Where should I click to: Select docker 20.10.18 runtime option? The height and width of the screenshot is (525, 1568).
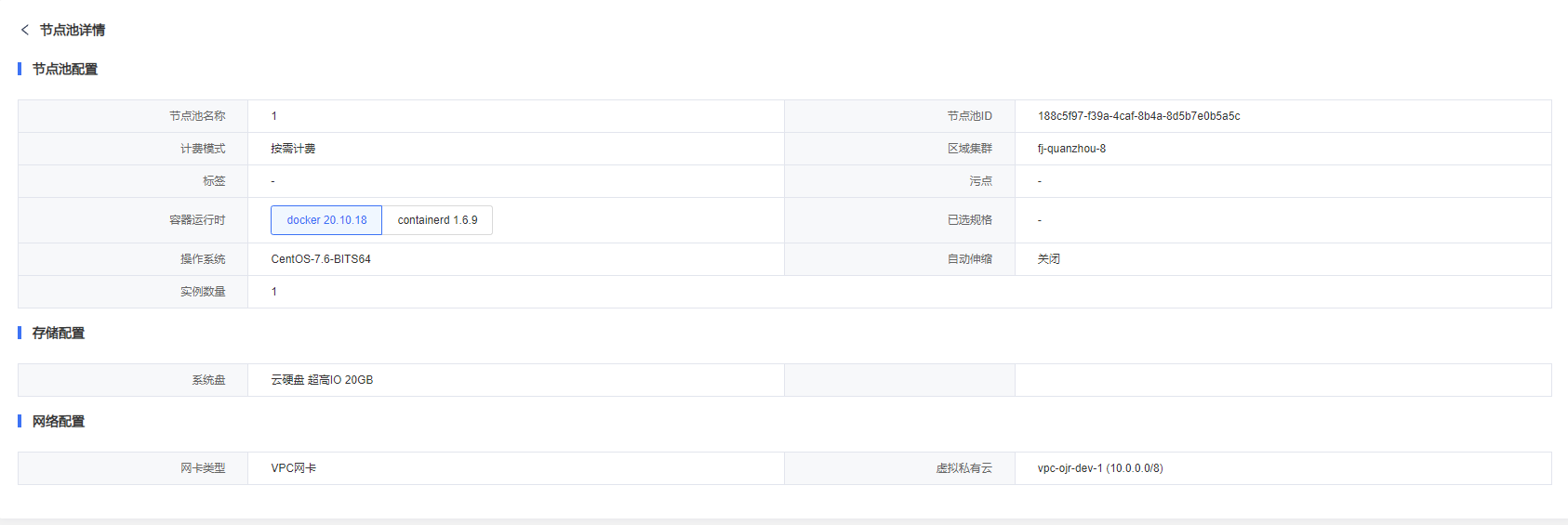tap(326, 220)
